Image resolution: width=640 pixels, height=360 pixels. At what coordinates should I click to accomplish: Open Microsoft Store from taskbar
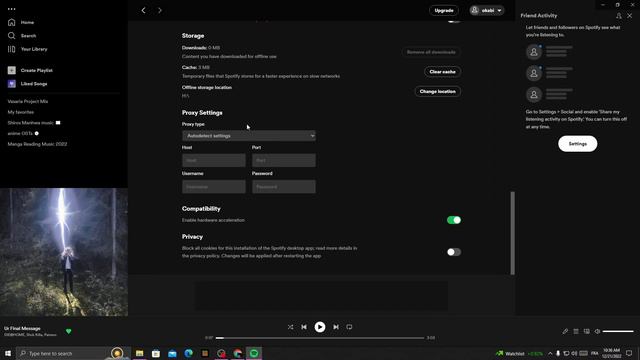[x=156, y=353]
